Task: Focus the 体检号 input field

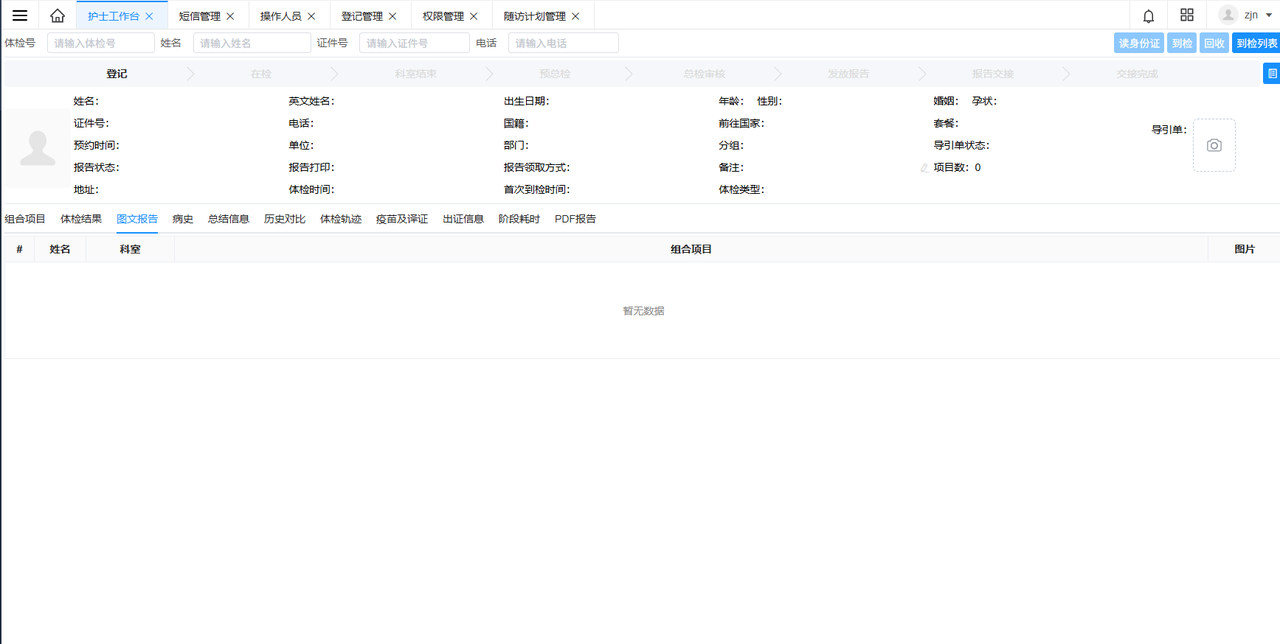Action: pyautogui.click(x=101, y=43)
